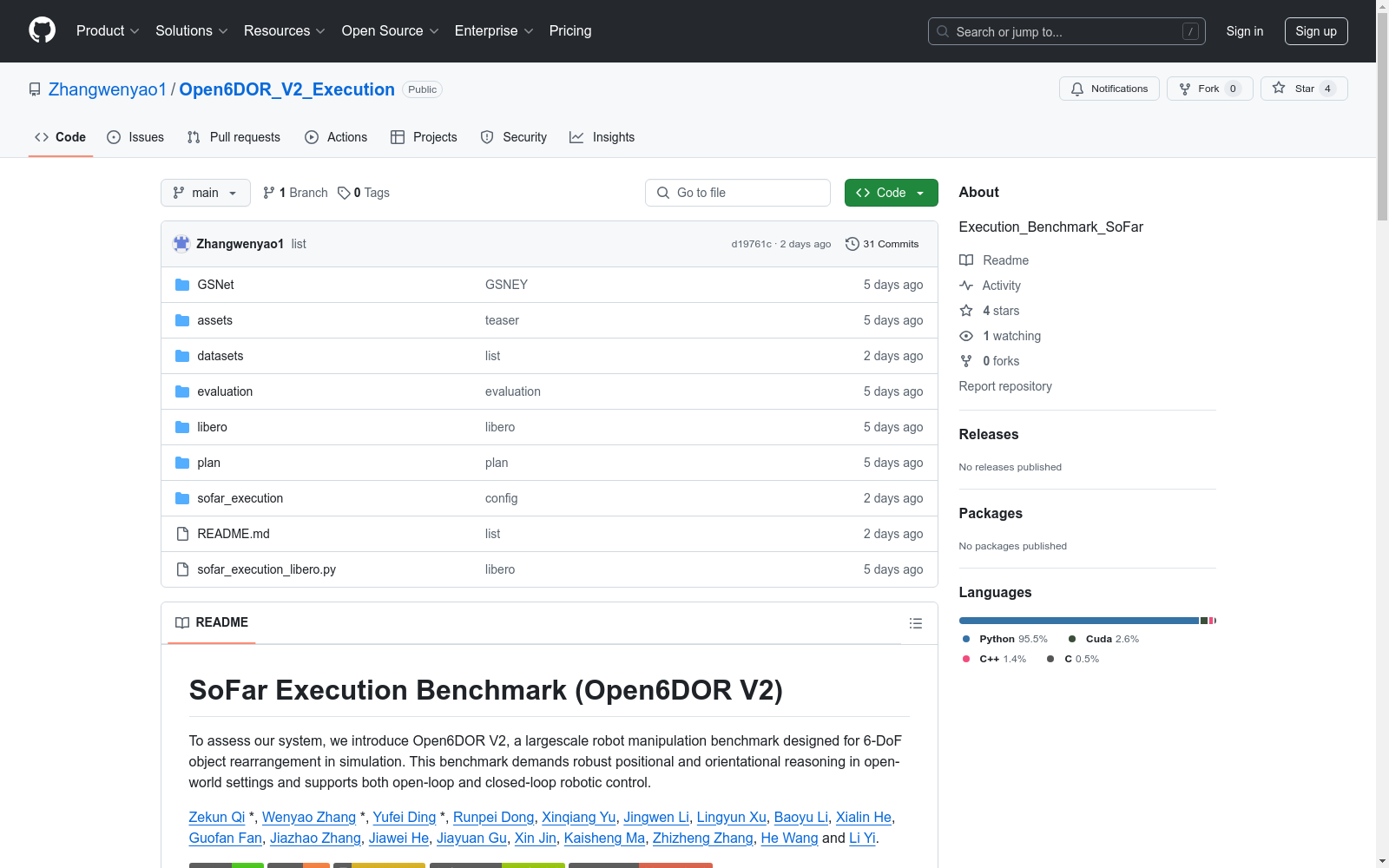This screenshot has height=868, width=1389.
Task: Open the README outline list icon
Action: tap(915, 623)
